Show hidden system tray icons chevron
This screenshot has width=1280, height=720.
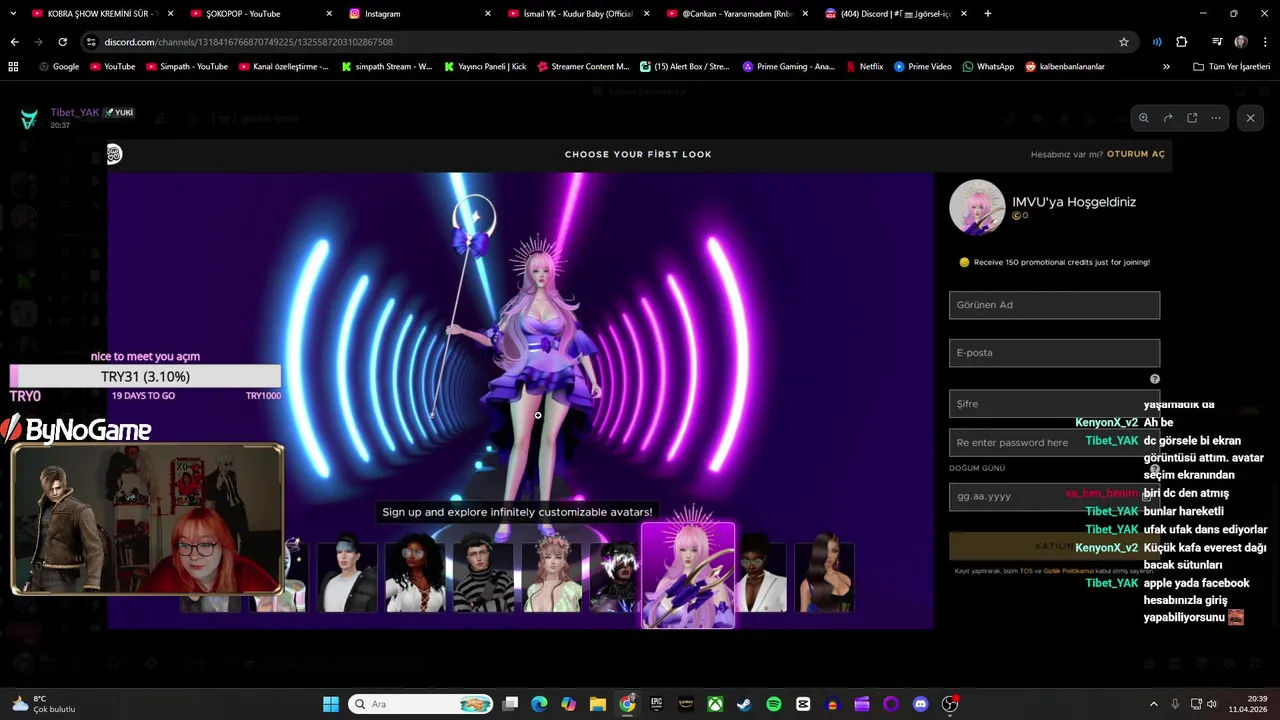click(1153, 704)
